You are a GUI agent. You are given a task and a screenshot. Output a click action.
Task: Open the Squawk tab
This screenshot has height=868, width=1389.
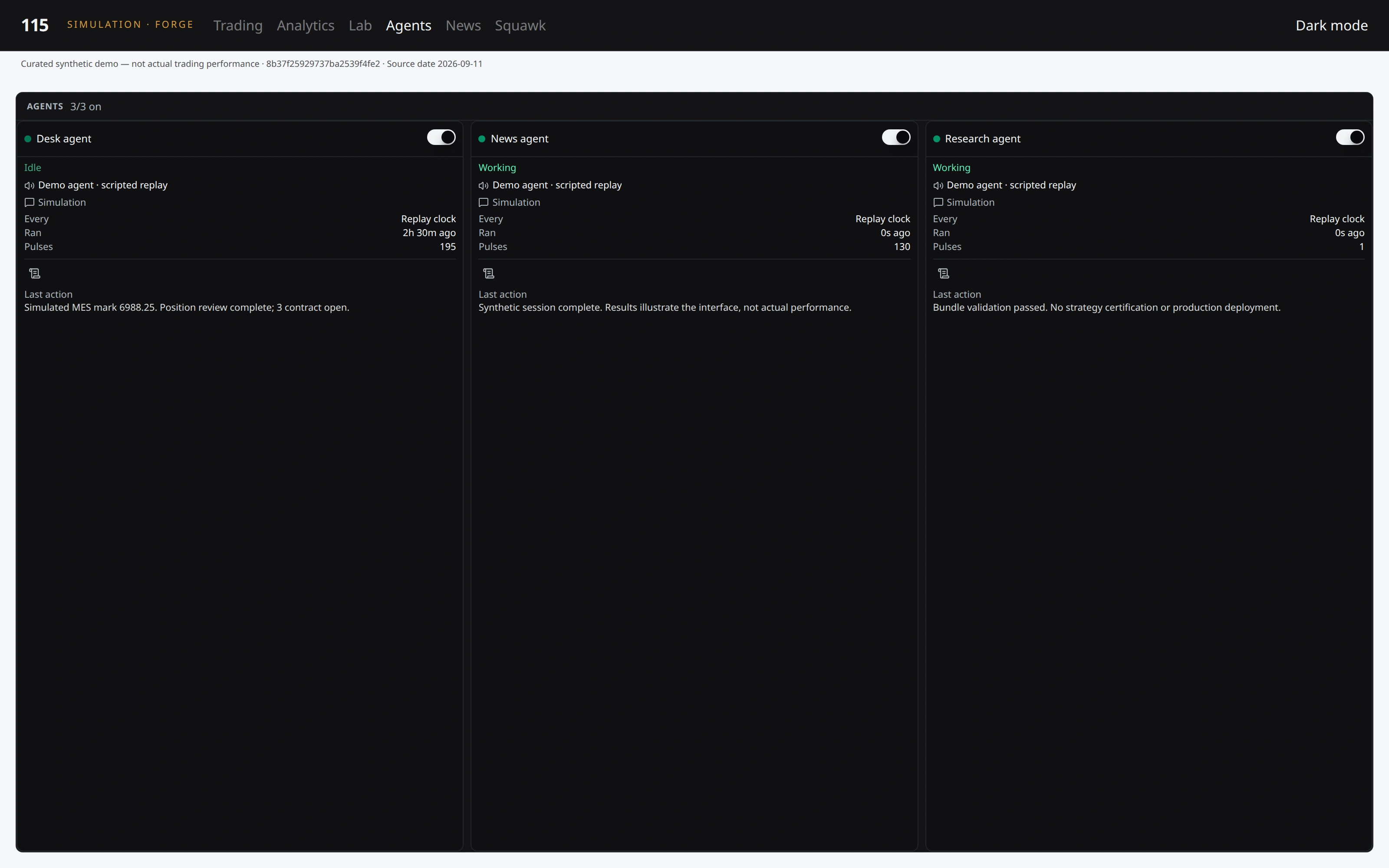click(x=520, y=25)
